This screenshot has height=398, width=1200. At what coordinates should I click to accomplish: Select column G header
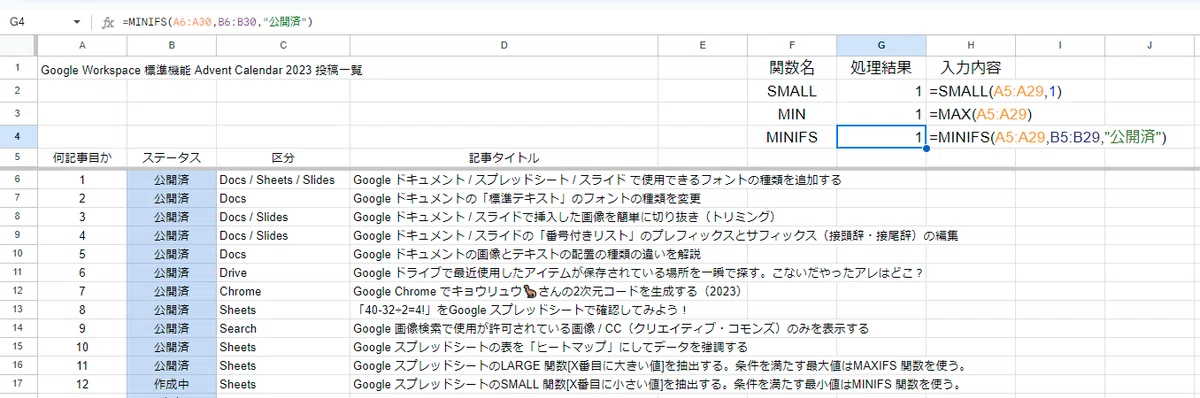881,45
